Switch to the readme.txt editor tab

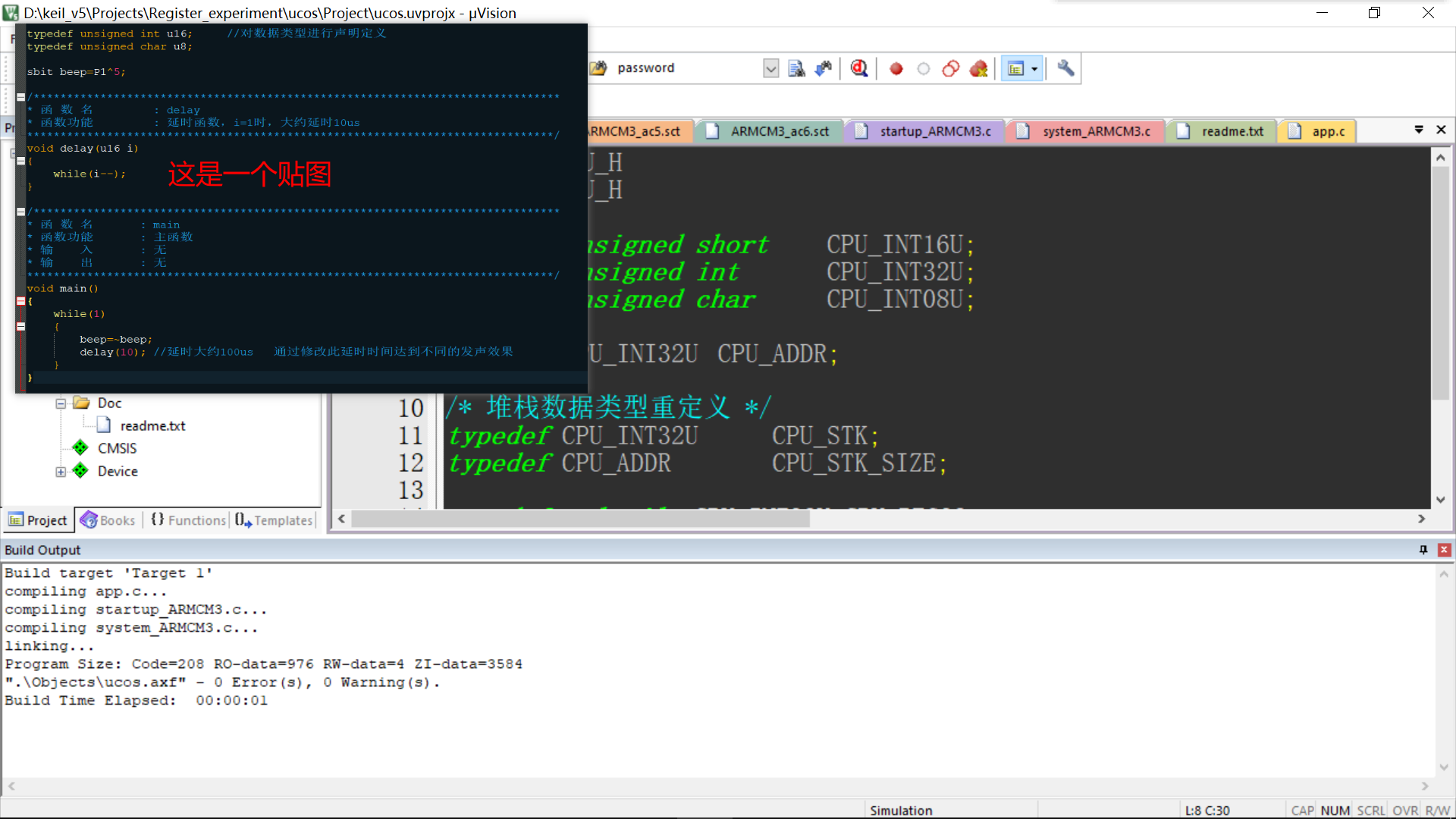coord(1232,131)
